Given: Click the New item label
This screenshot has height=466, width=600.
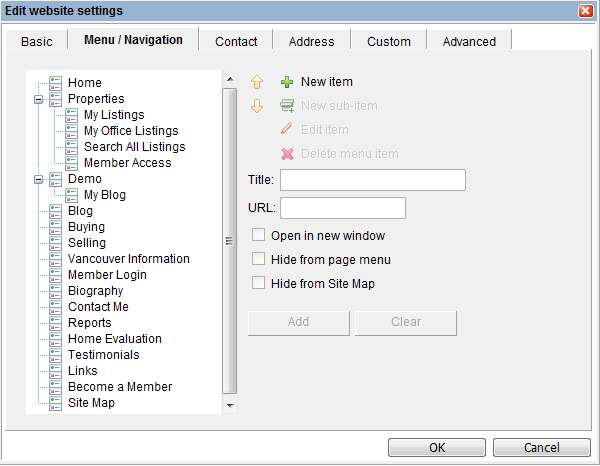Looking at the screenshot, I should [x=327, y=82].
